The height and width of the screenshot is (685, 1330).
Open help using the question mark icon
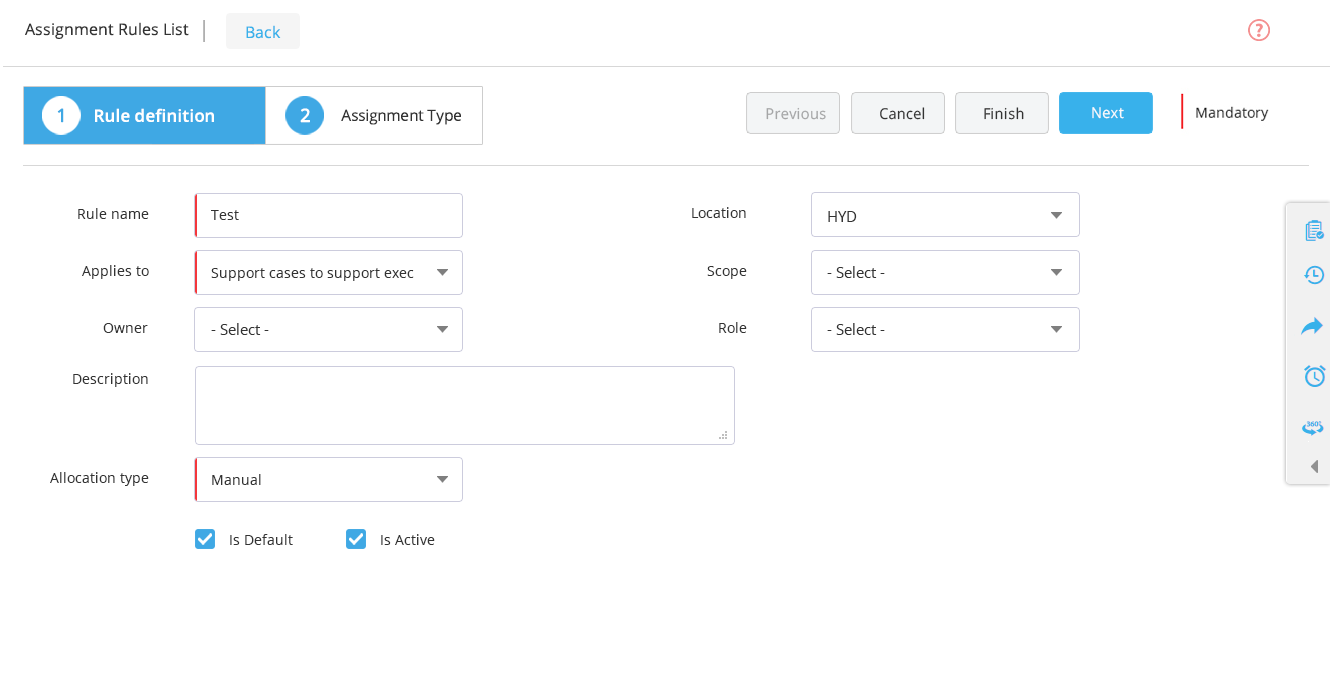click(1258, 30)
